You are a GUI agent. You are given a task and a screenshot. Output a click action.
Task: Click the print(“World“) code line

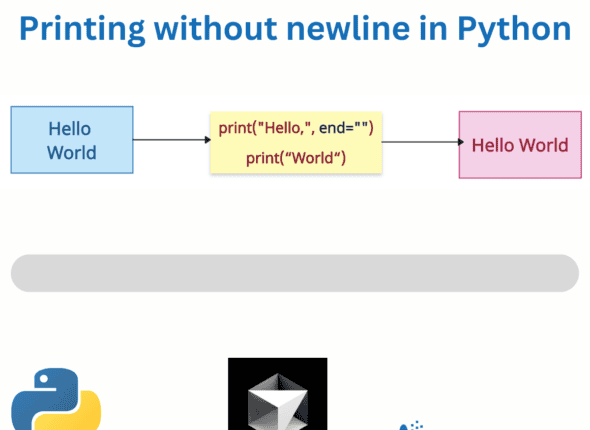tap(296, 158)
